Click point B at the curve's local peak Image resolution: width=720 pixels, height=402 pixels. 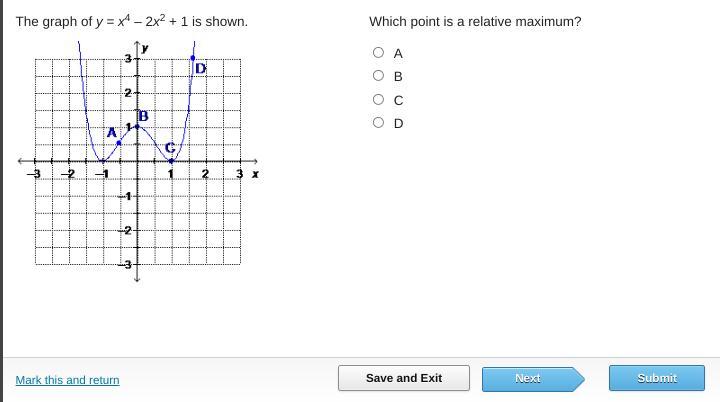(x=138, y=126)
